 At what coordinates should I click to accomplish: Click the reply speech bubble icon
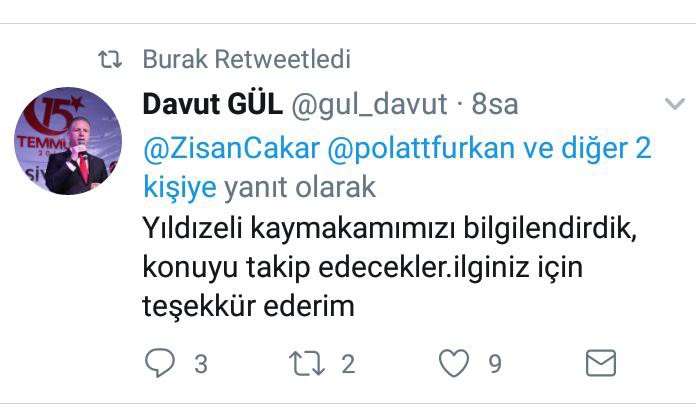pos(160,363)
